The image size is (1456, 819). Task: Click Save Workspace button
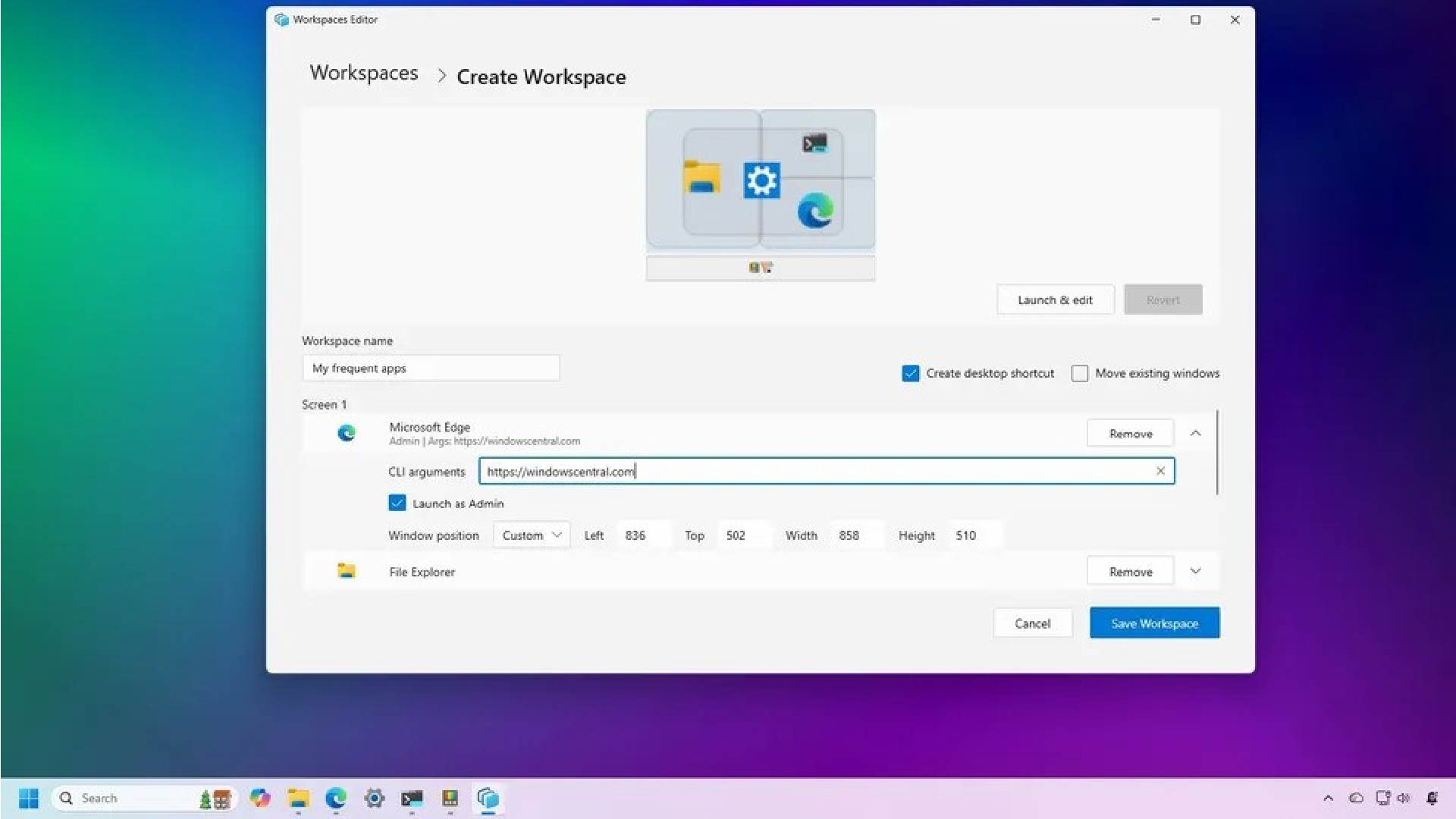tap(1154, 623)
